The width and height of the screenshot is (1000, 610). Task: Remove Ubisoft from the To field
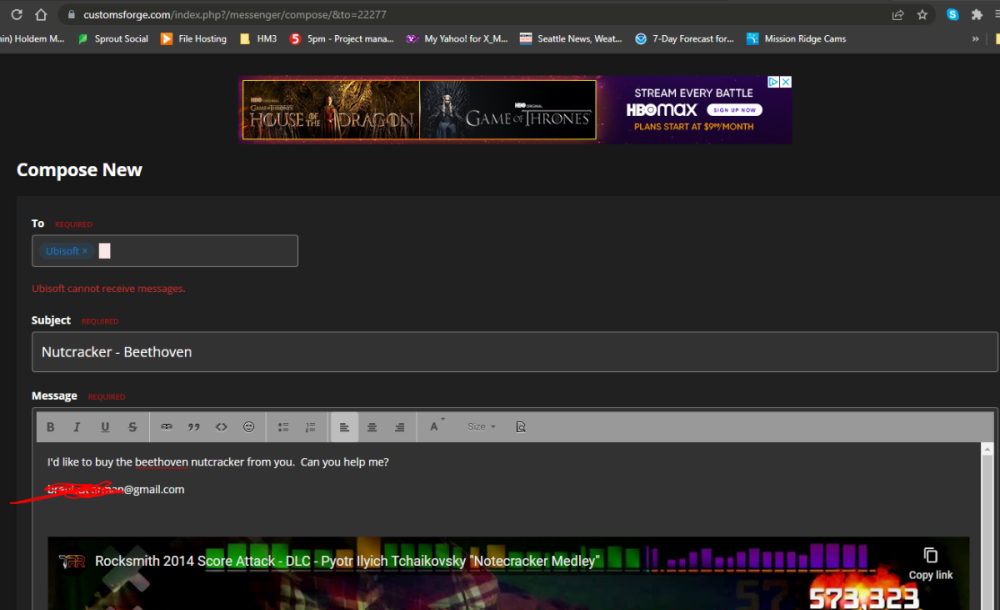click(x=85, y=251)
